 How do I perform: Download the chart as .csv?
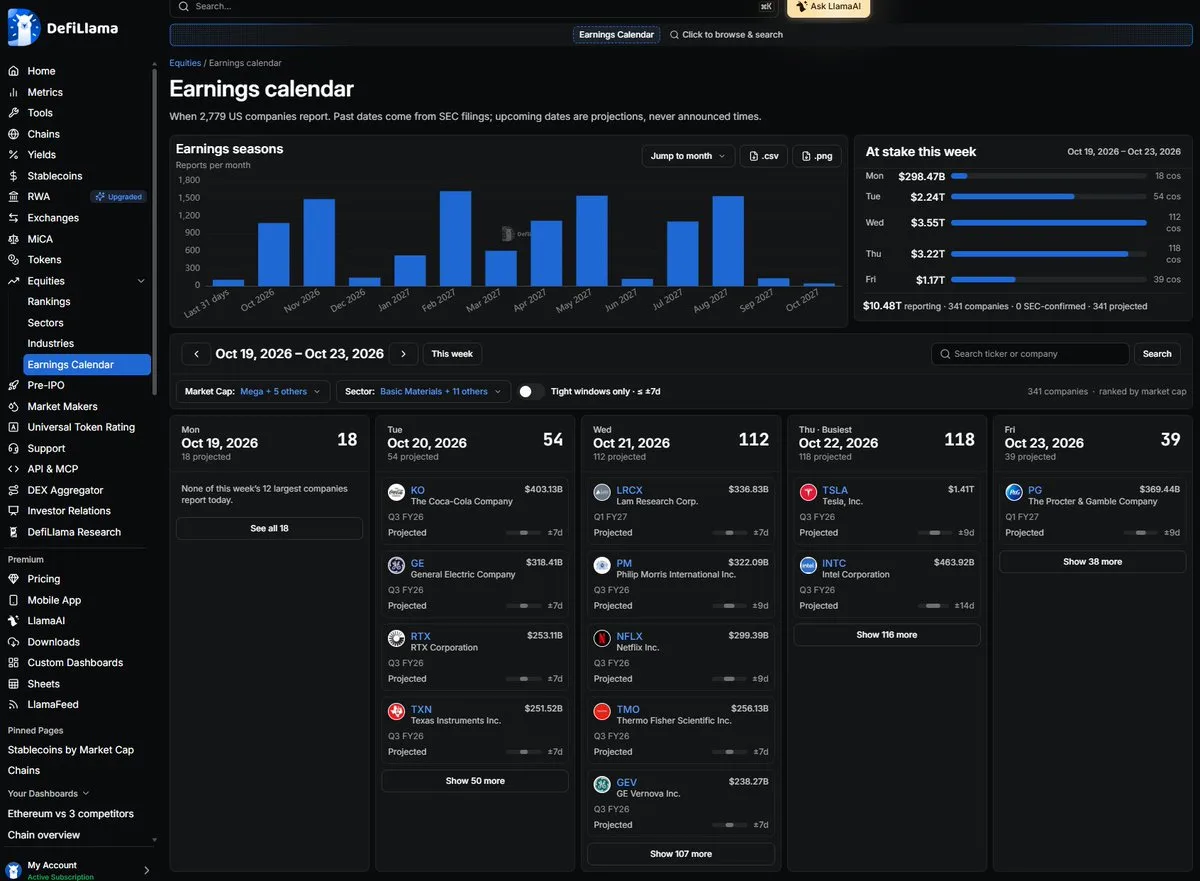tap(764, 156)
